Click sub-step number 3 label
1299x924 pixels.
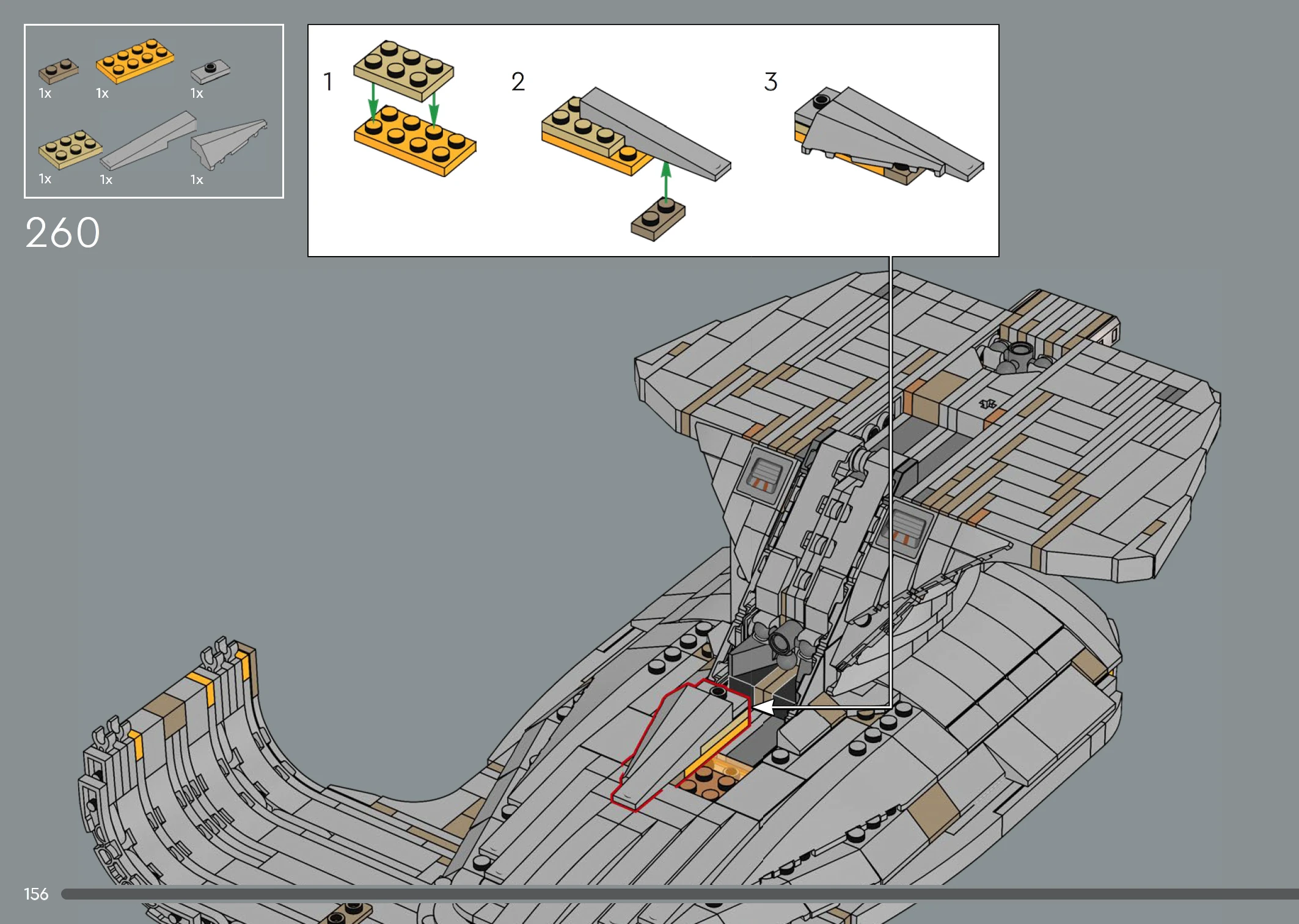pos(770,82)
